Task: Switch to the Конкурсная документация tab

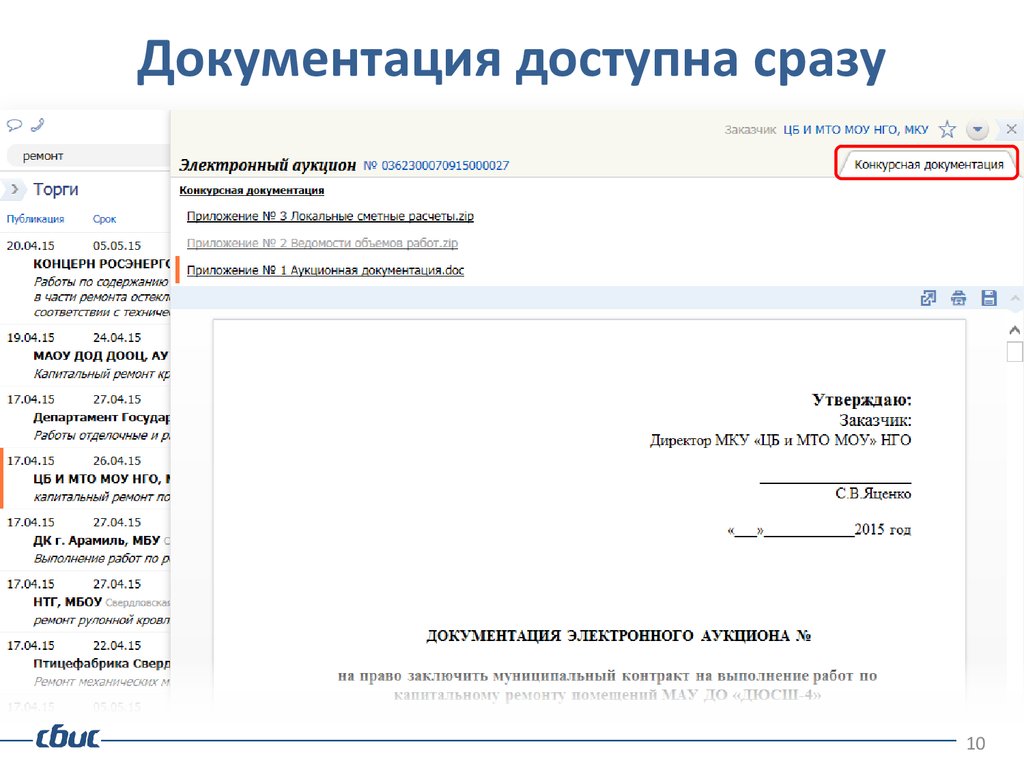Action: (x=928, y=164)
